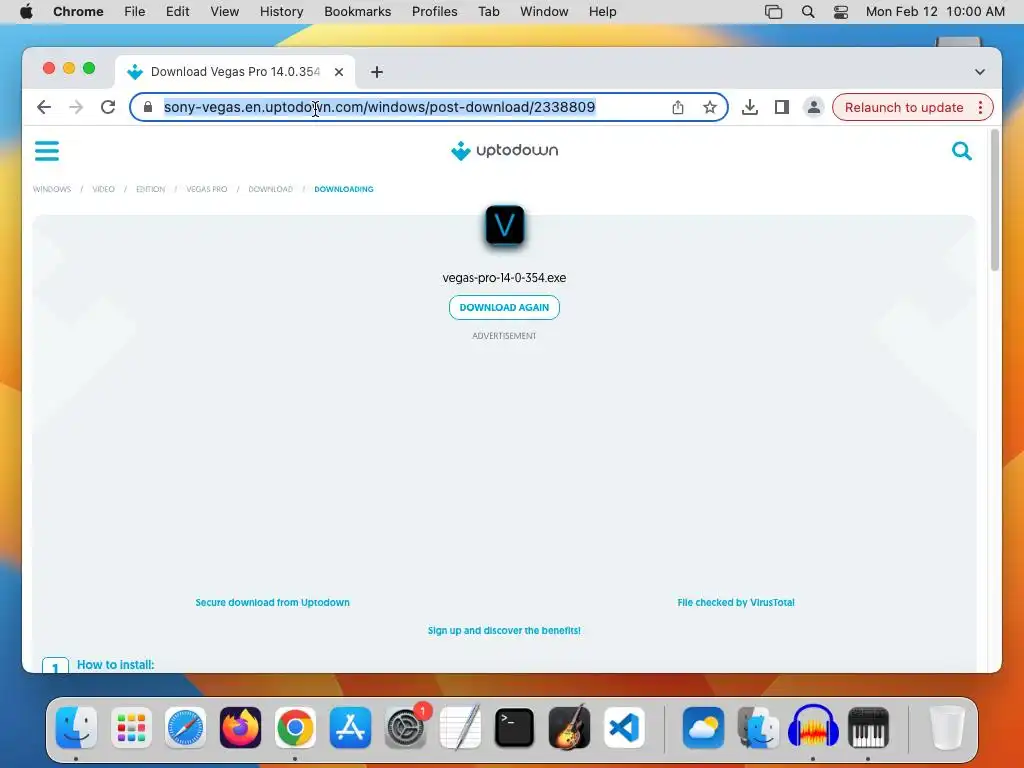Open WINDOWS breadcrumb link
Viewport: 1024px width, 768px height.
tap(52, 189)
